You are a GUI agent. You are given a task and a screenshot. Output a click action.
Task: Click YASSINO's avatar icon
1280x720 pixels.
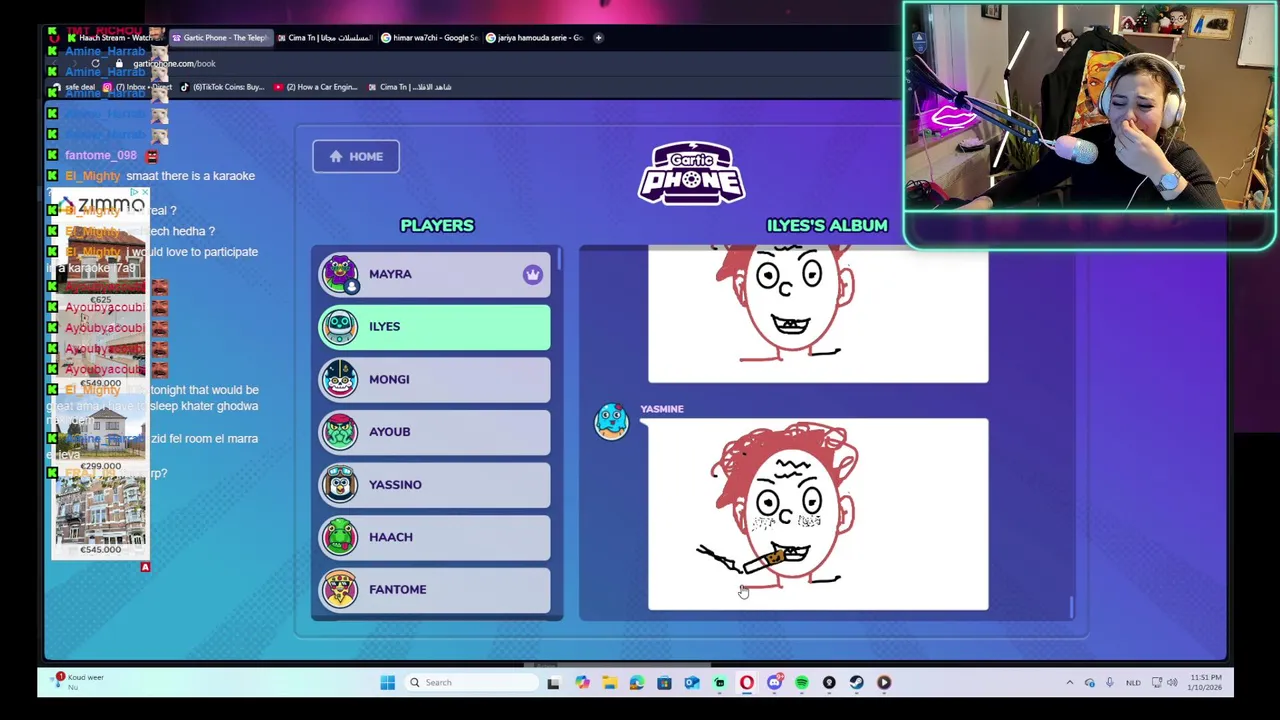click(340, 484)
